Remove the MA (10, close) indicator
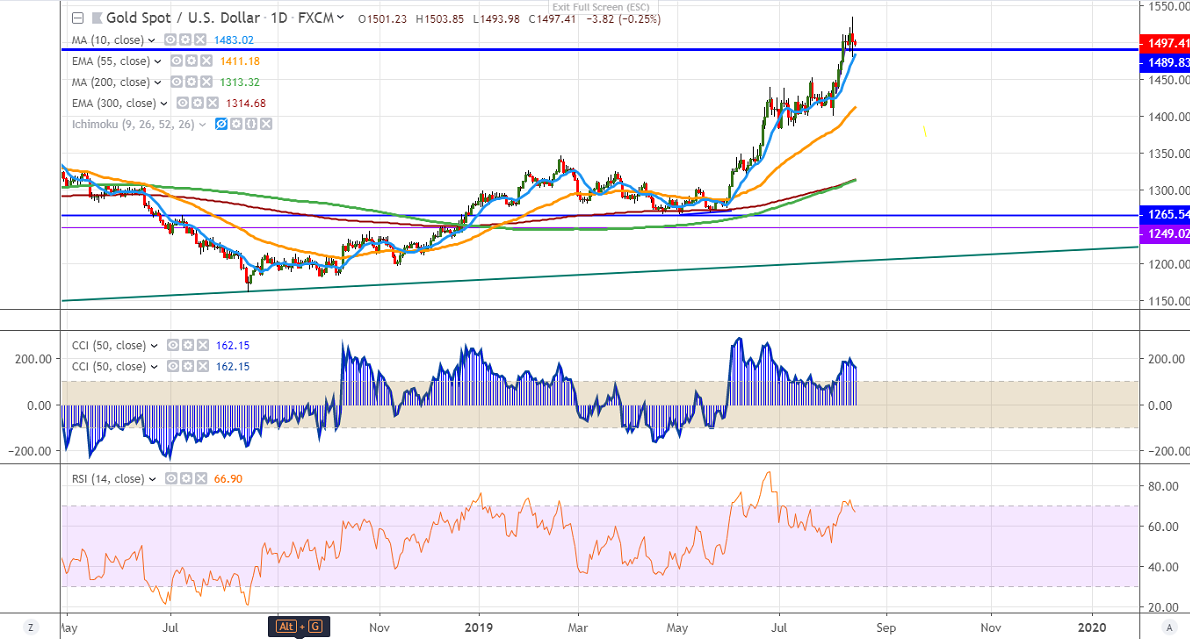The height and width of the screenshot is (639, 1190). pyautogui.click(x=199, y=40)
